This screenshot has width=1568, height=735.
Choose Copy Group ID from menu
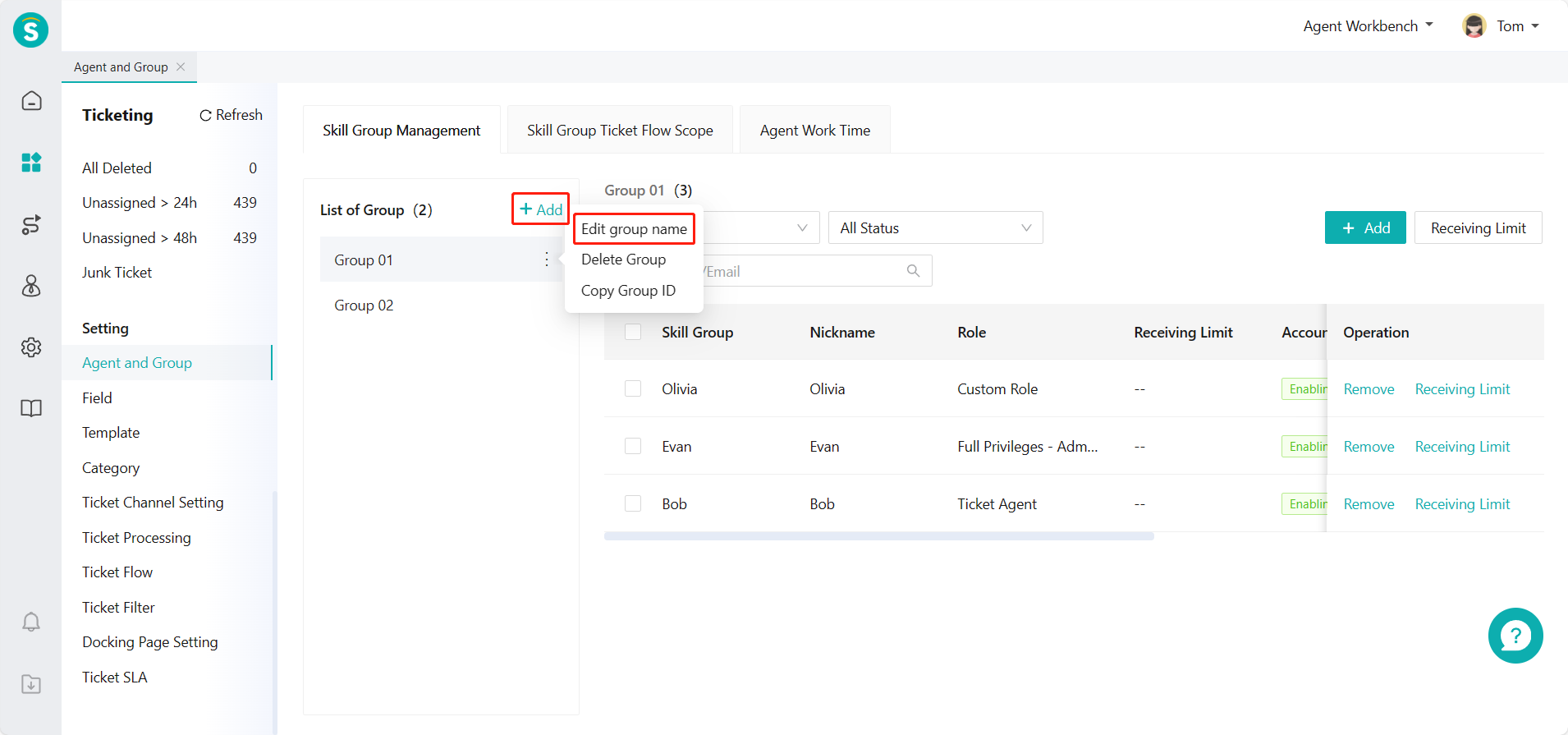click(x=629, y=291)
